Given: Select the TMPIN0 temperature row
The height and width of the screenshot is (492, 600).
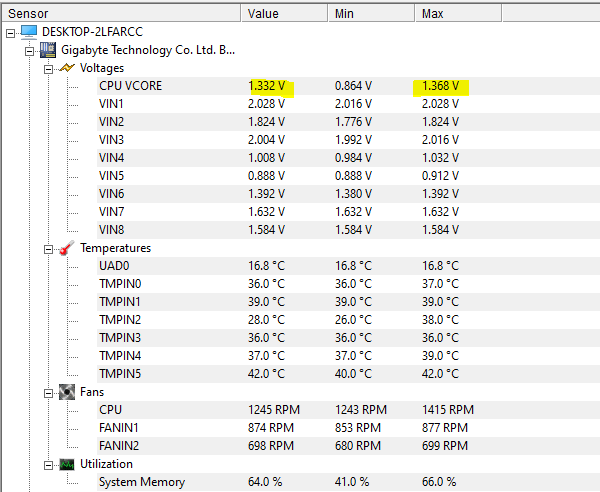Looking at the screenshot, I should tap(348, 283).
